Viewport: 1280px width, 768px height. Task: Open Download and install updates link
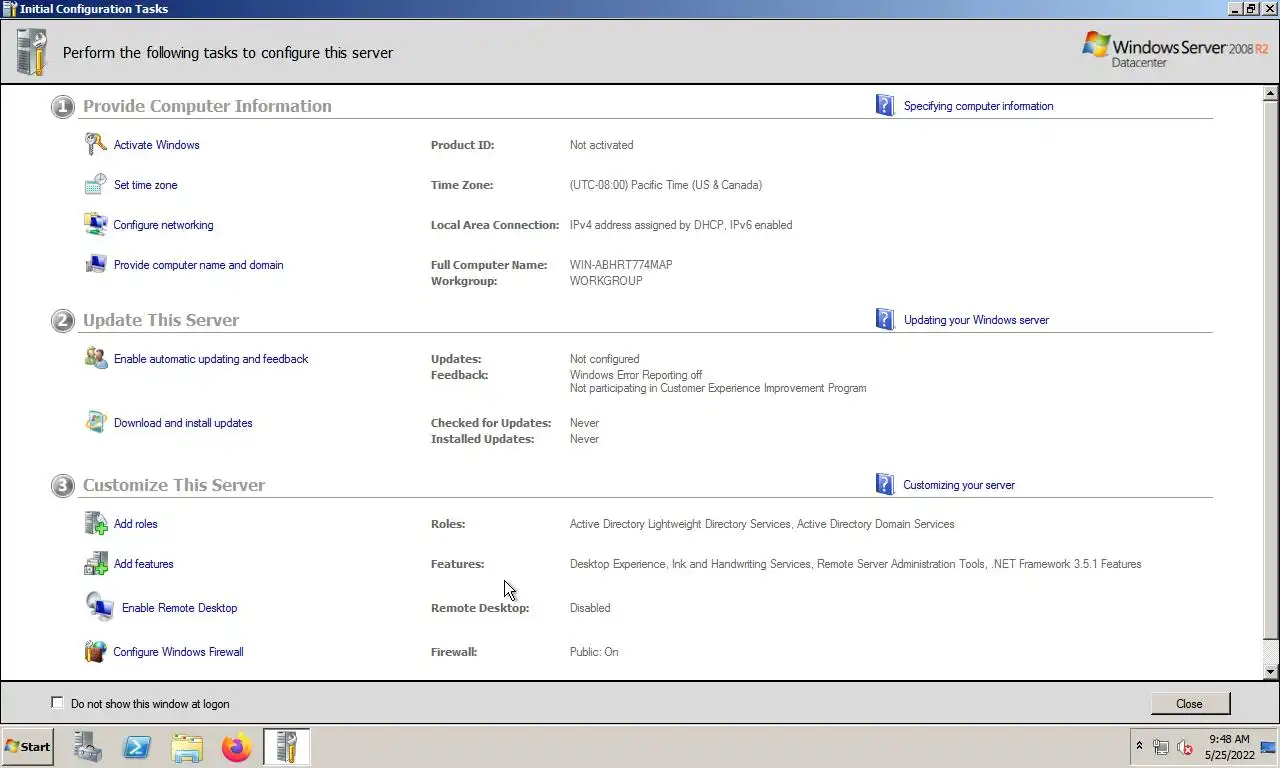[x=183, y=423]
